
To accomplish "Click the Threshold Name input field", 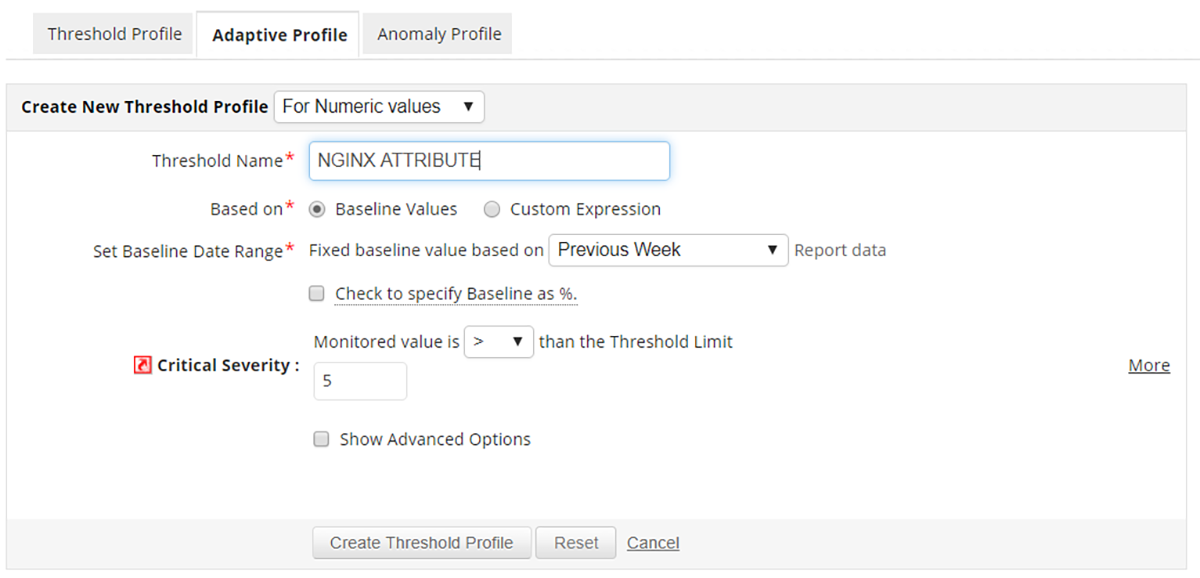I will click(x=489, y=161).
